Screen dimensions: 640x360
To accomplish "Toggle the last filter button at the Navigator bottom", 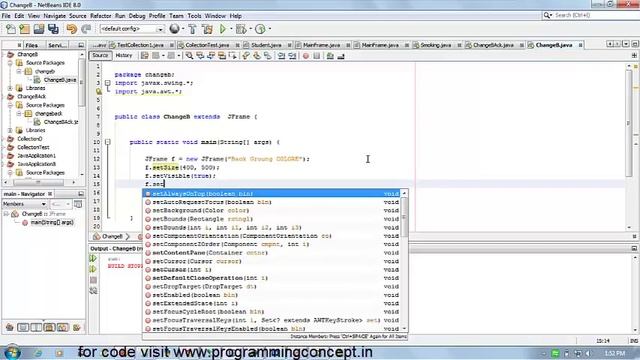I will point(76,327).
